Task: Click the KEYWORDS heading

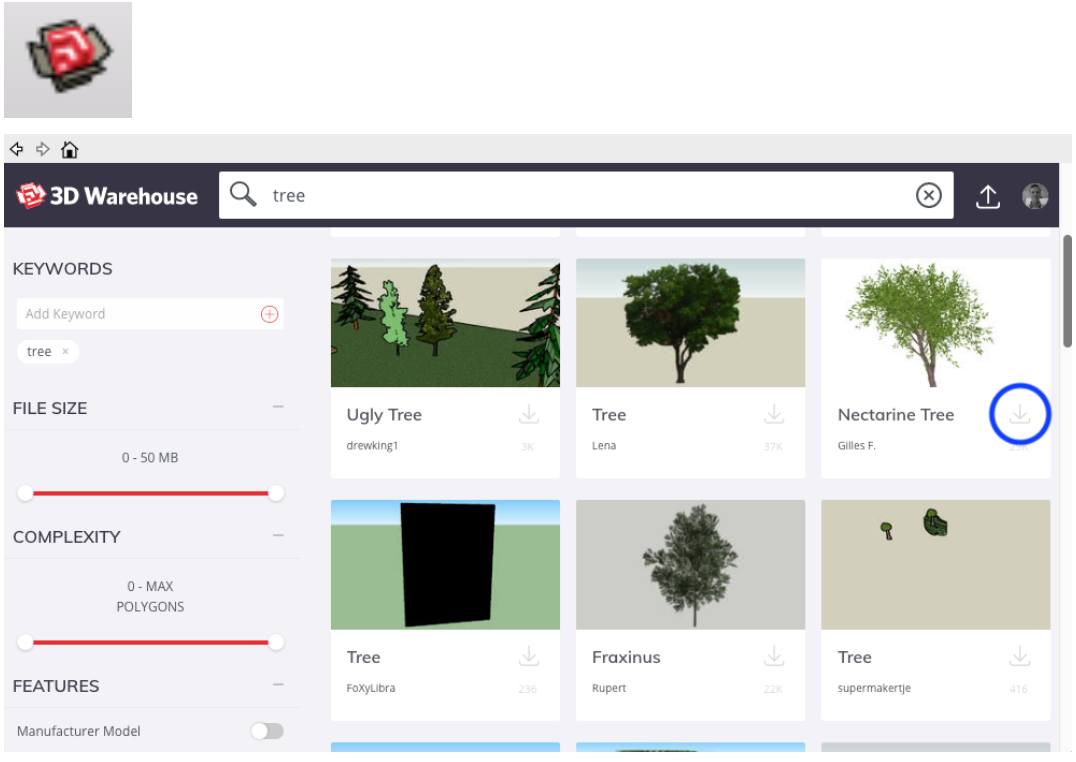Action: [62, 268]
